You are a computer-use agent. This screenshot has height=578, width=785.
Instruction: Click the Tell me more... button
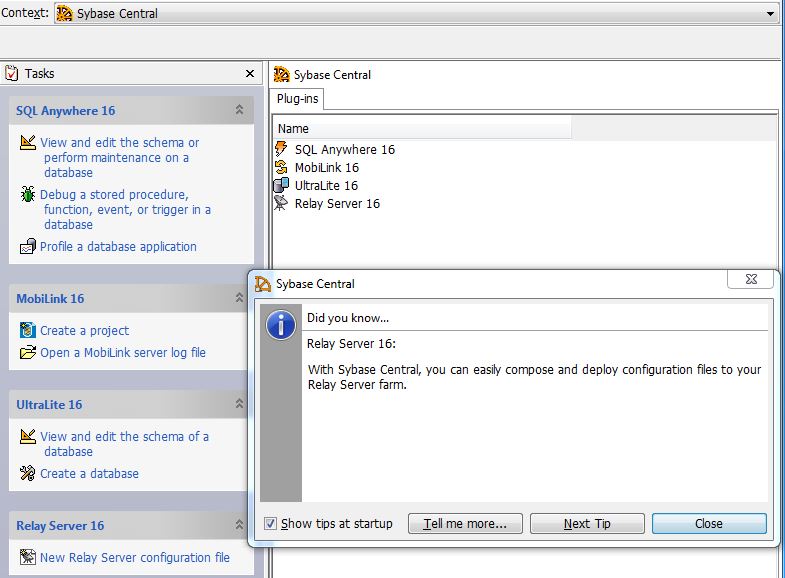point(465,523)
